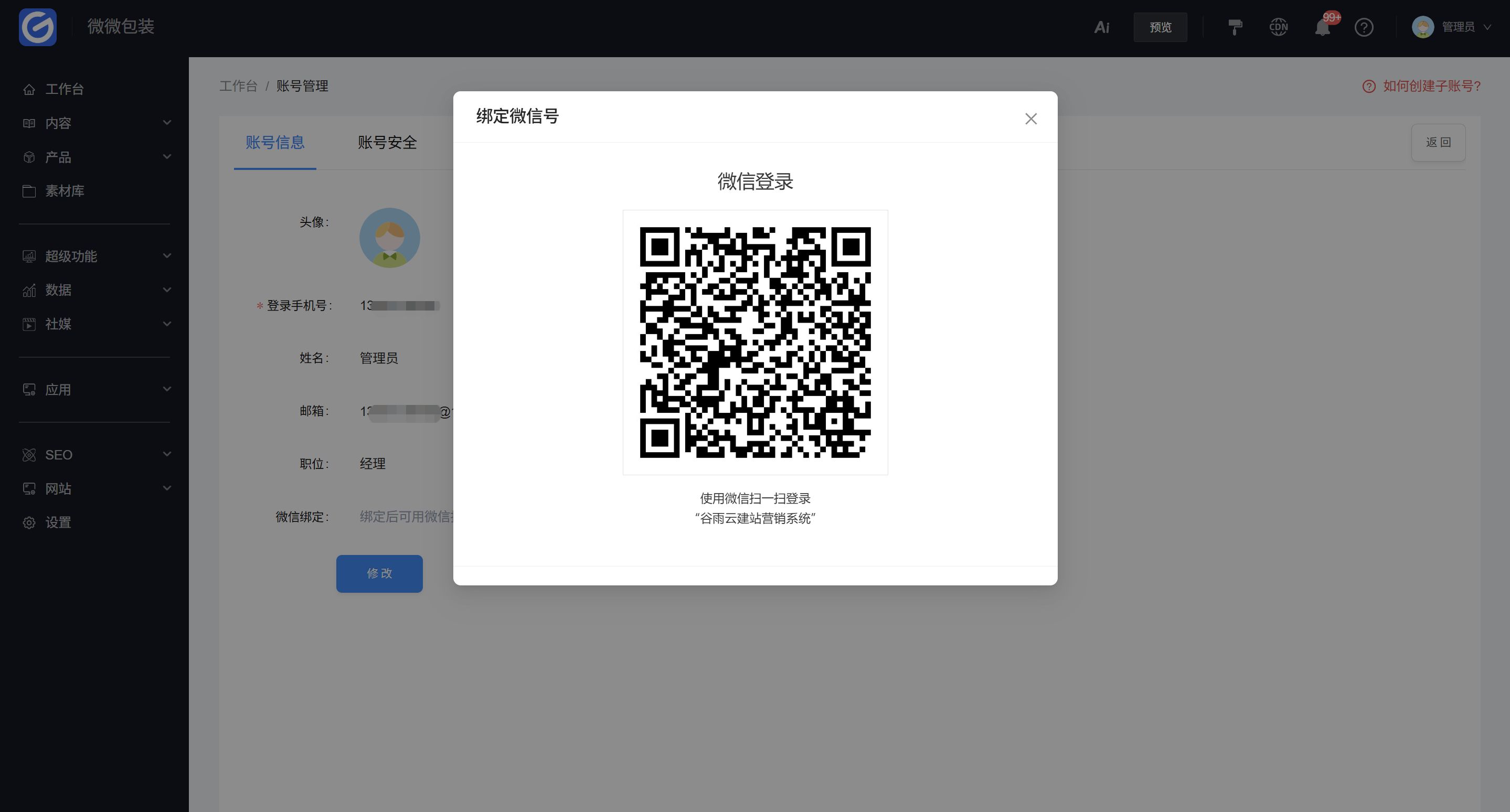Click the 账号管理 breadcrumb text
Image resolution: width=1510 pixels, height=812 pixels.
click(302, 86)
